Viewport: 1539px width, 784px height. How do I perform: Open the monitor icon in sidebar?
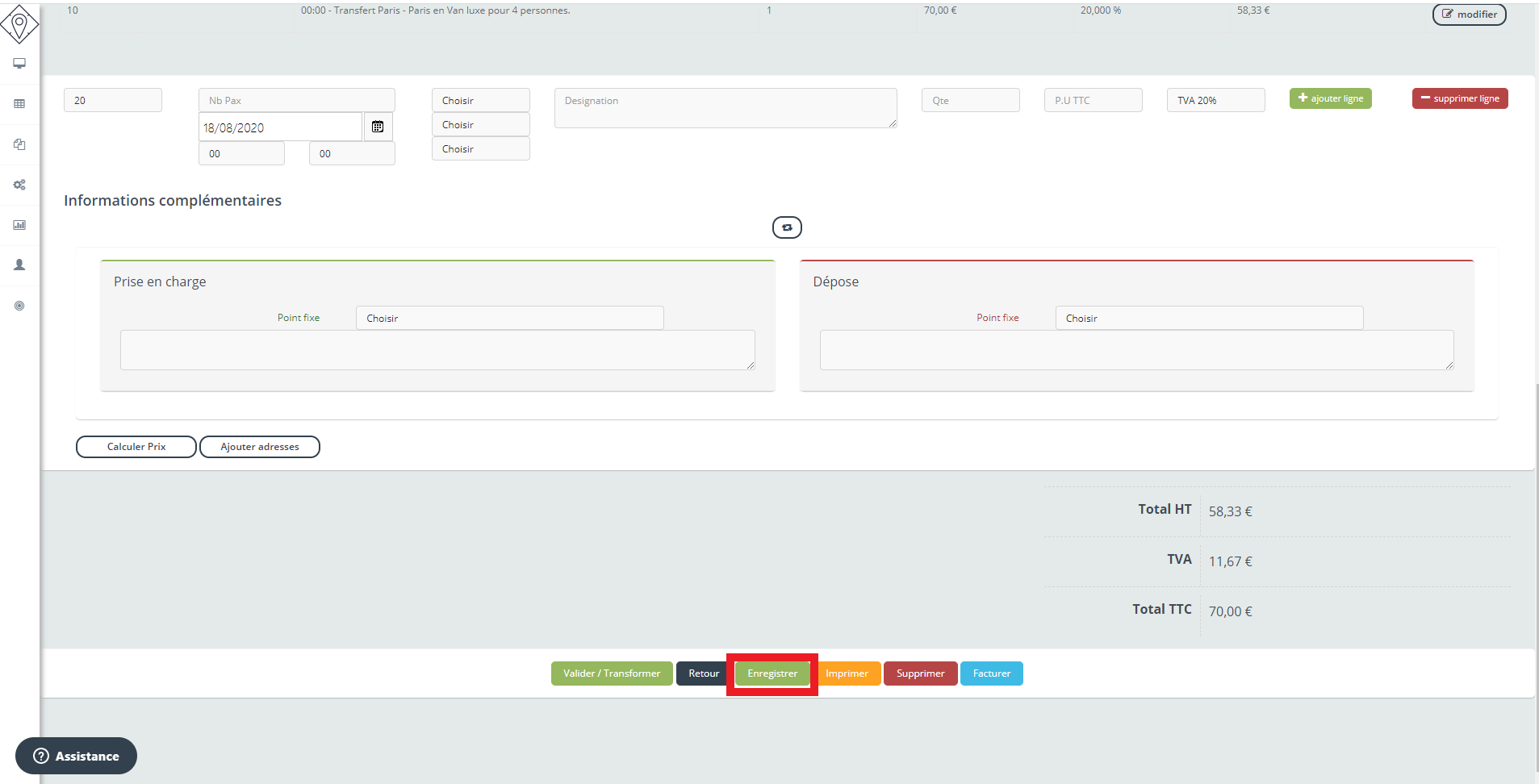19,64
